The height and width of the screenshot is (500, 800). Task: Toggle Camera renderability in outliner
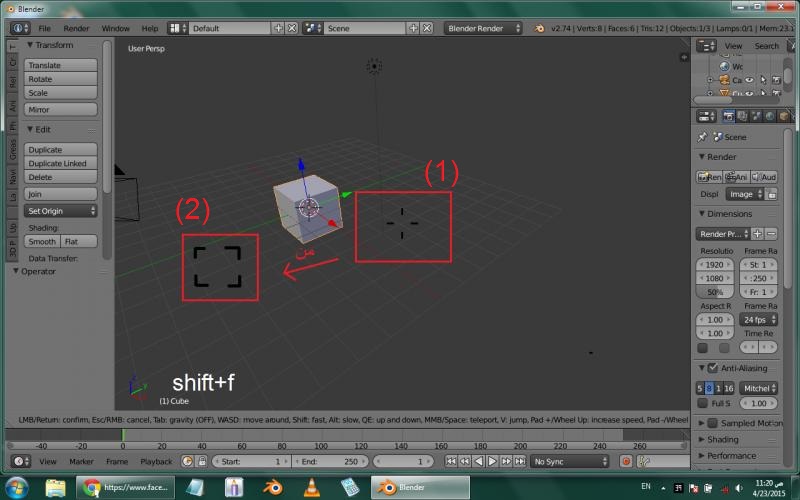click(776, 80)
